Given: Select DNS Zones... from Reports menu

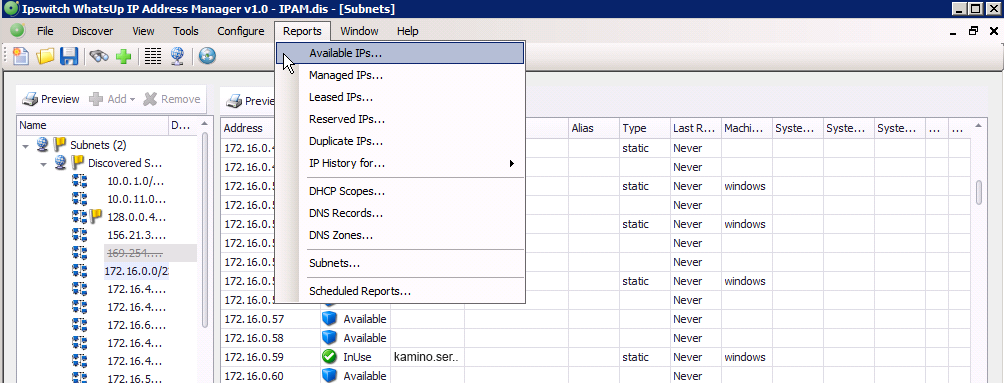Looking at the screenshot, I should point(400,235).
